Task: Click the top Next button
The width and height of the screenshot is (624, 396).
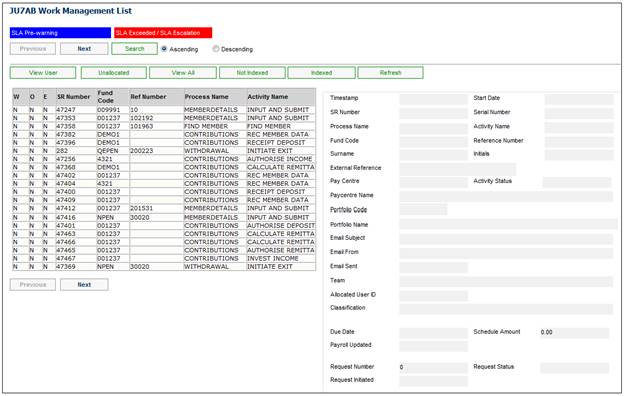Action: click(x=84, y=49)
